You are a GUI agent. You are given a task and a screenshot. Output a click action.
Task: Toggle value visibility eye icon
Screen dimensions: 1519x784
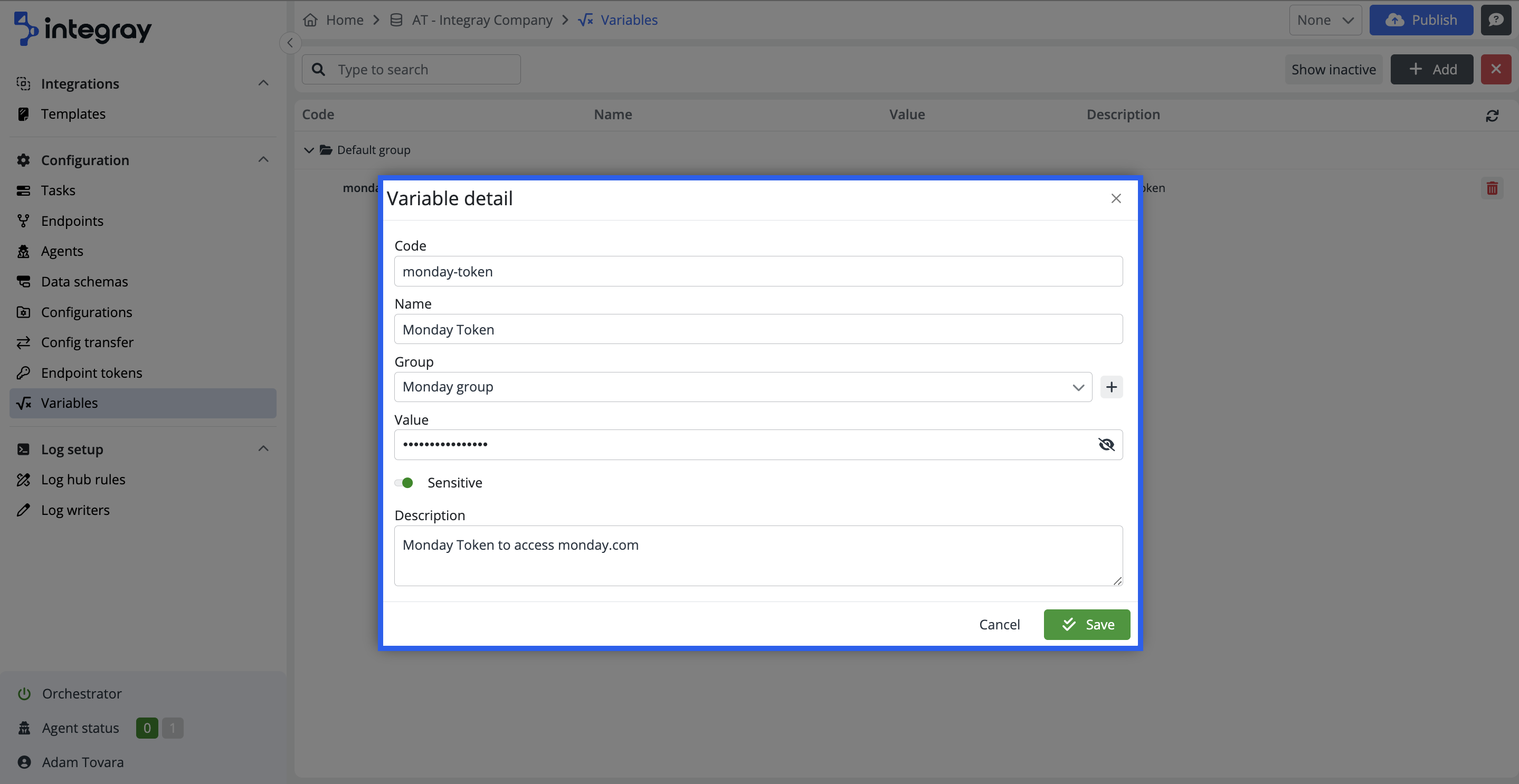(x=1106, y=444)
